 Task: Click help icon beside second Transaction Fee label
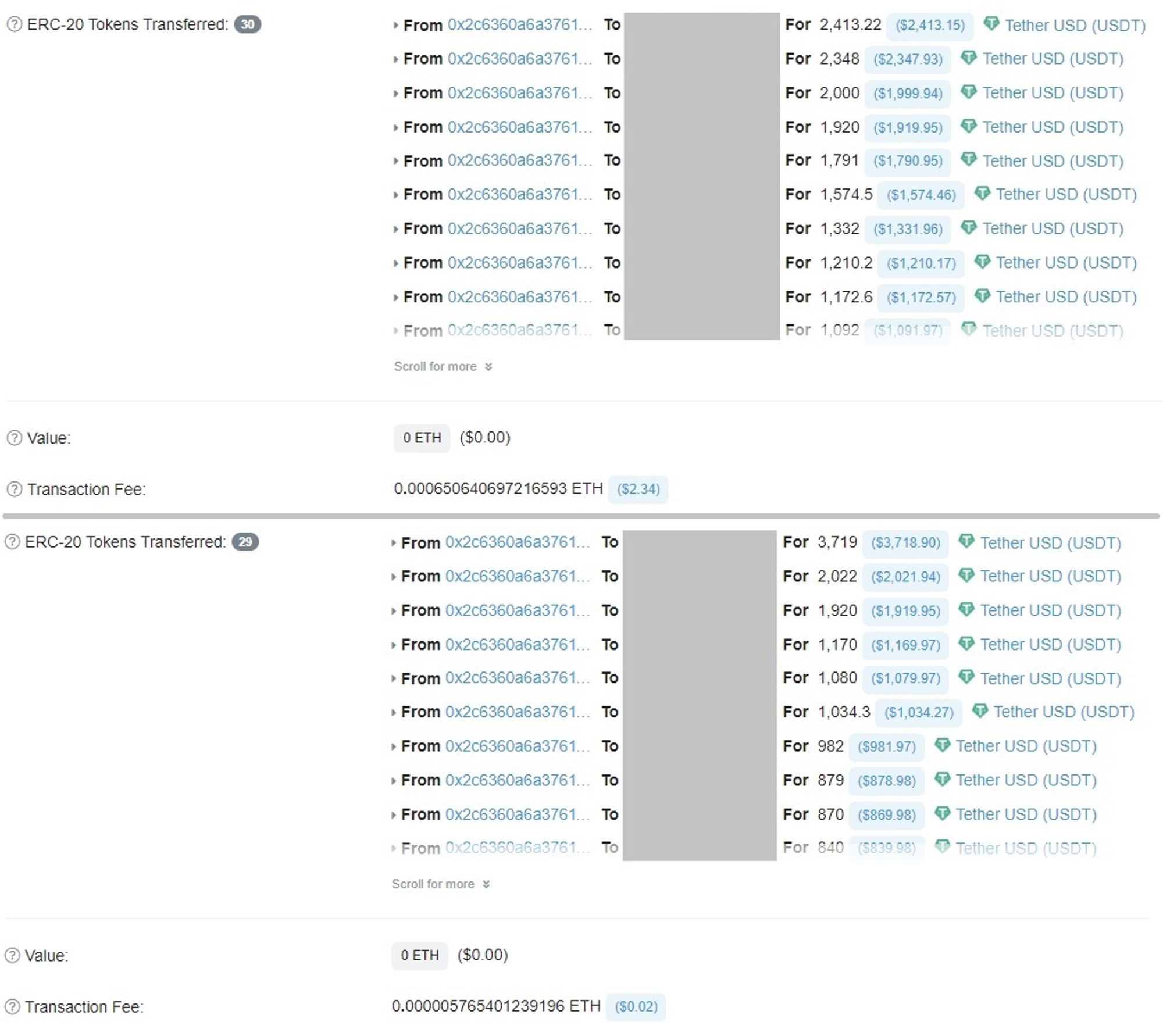pyautogui.click(x=12, y=1006)
